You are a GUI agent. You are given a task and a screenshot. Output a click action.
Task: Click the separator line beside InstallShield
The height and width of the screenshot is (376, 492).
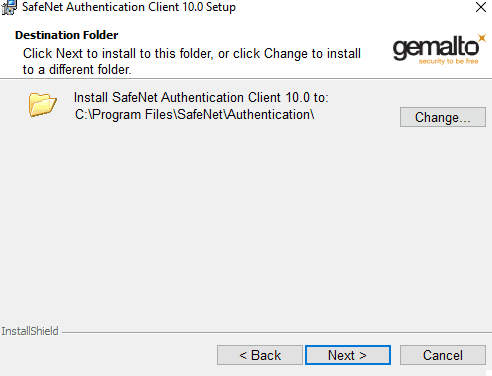pyautogui.click(x=277, y=332)
